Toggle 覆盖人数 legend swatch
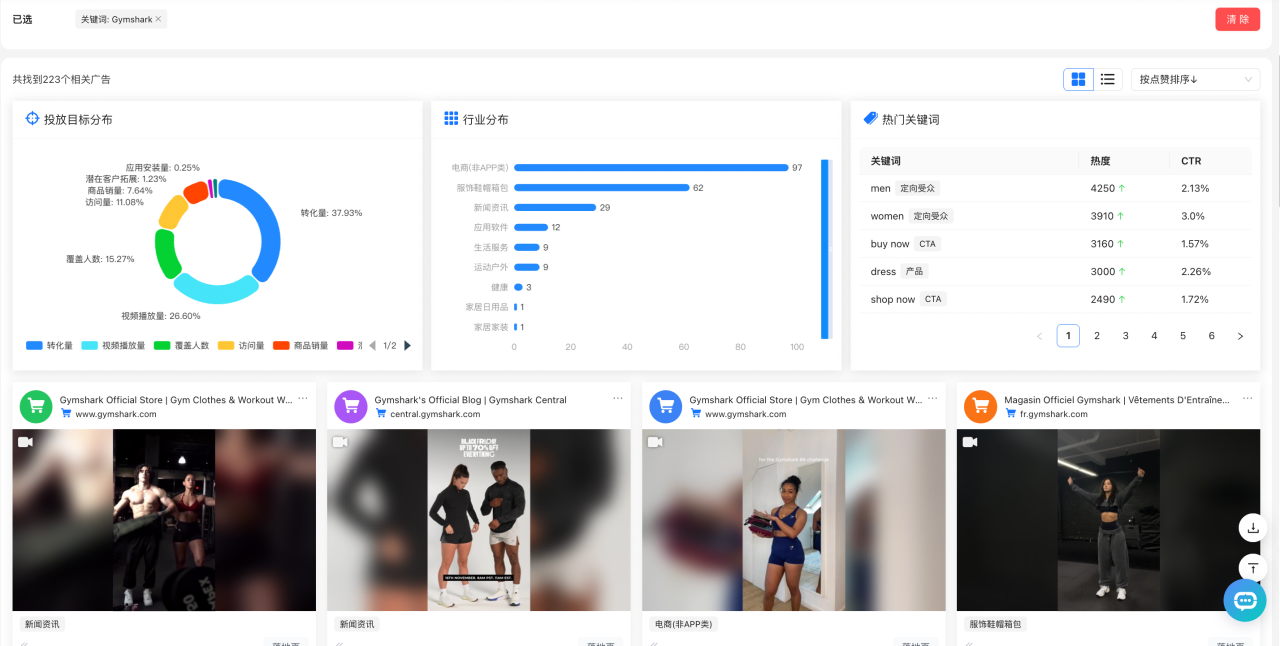This screenshot has width=1280, height=646. click(162, 346)
